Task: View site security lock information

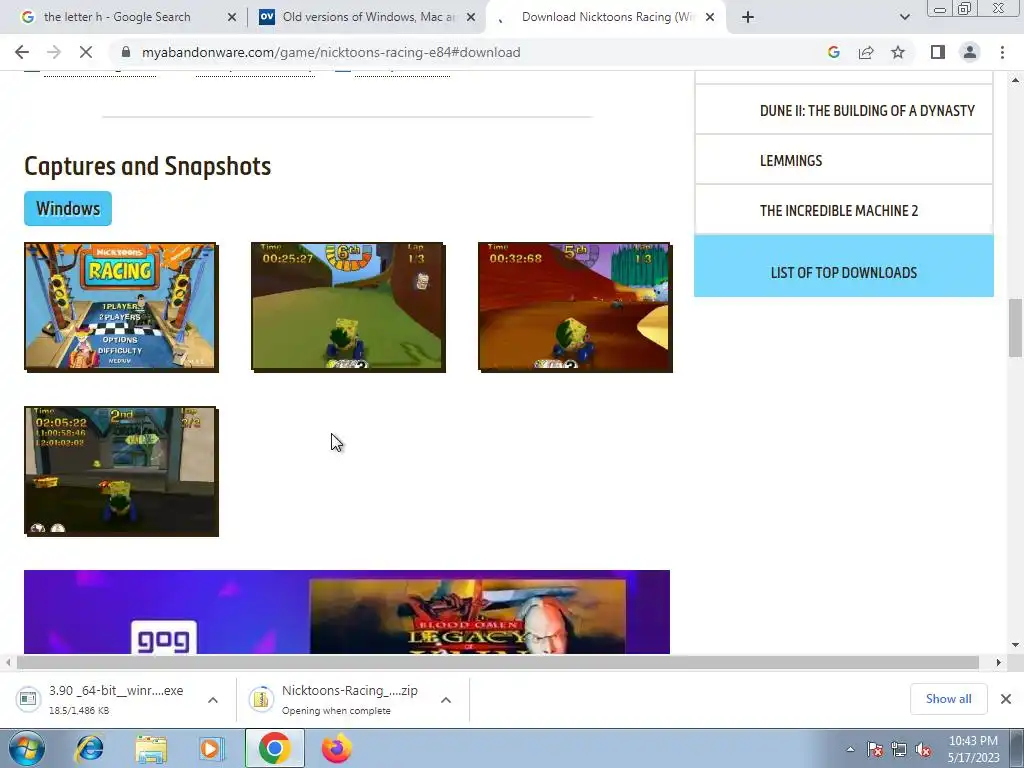Action: 127,52
